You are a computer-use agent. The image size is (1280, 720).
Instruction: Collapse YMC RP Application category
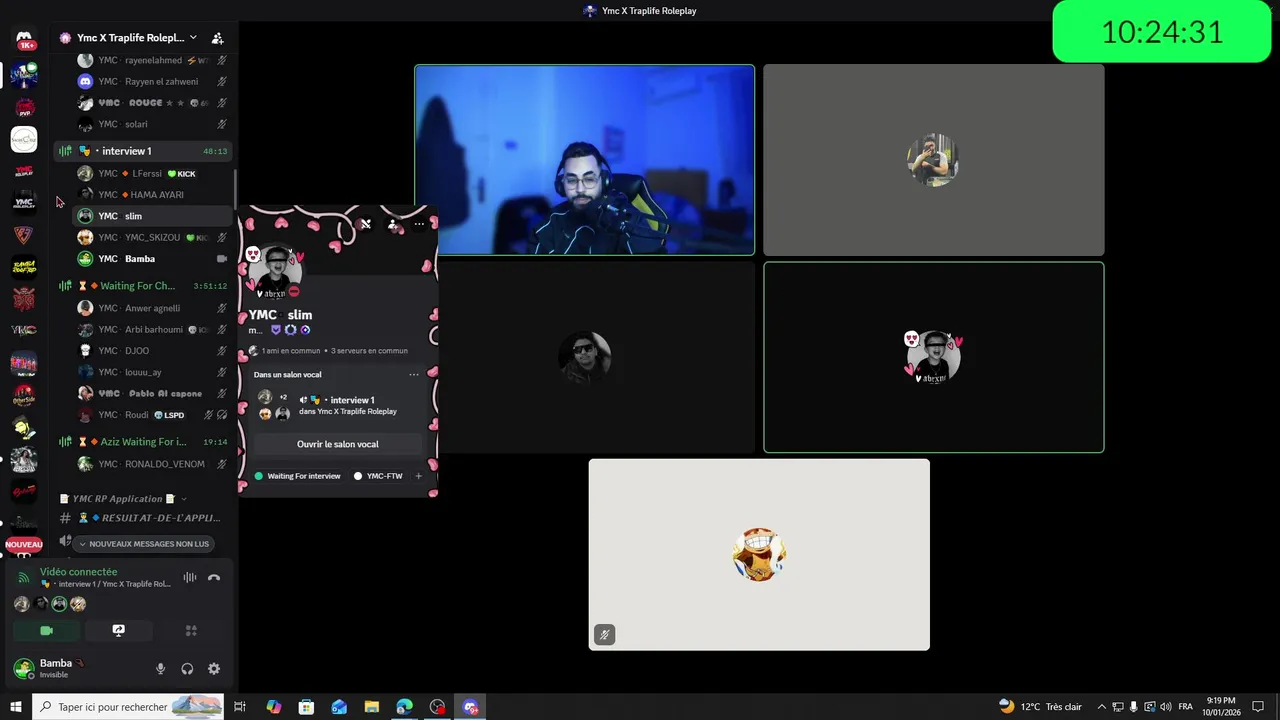coord(123,499)
